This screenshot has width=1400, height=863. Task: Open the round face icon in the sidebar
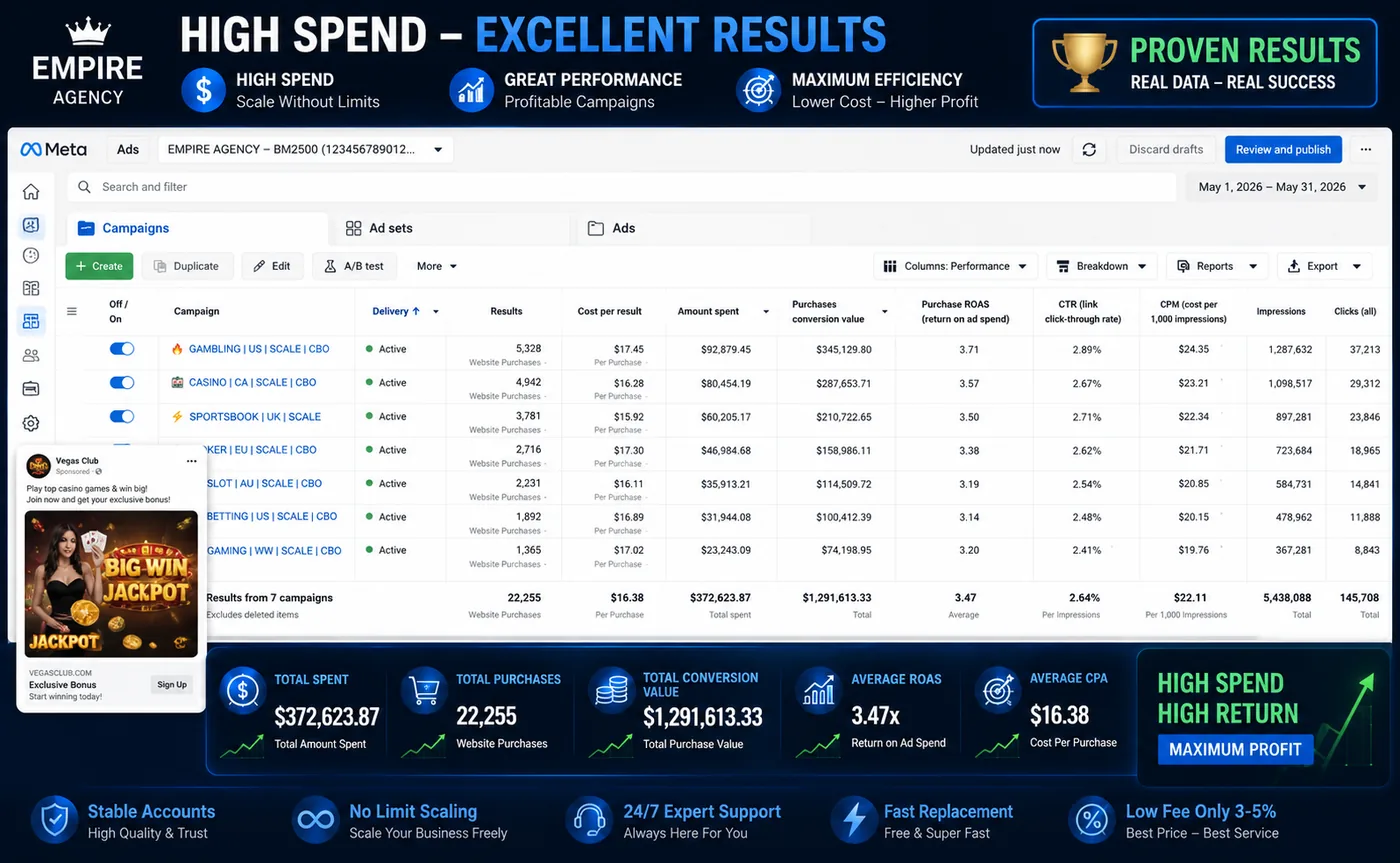click(31, 256)
